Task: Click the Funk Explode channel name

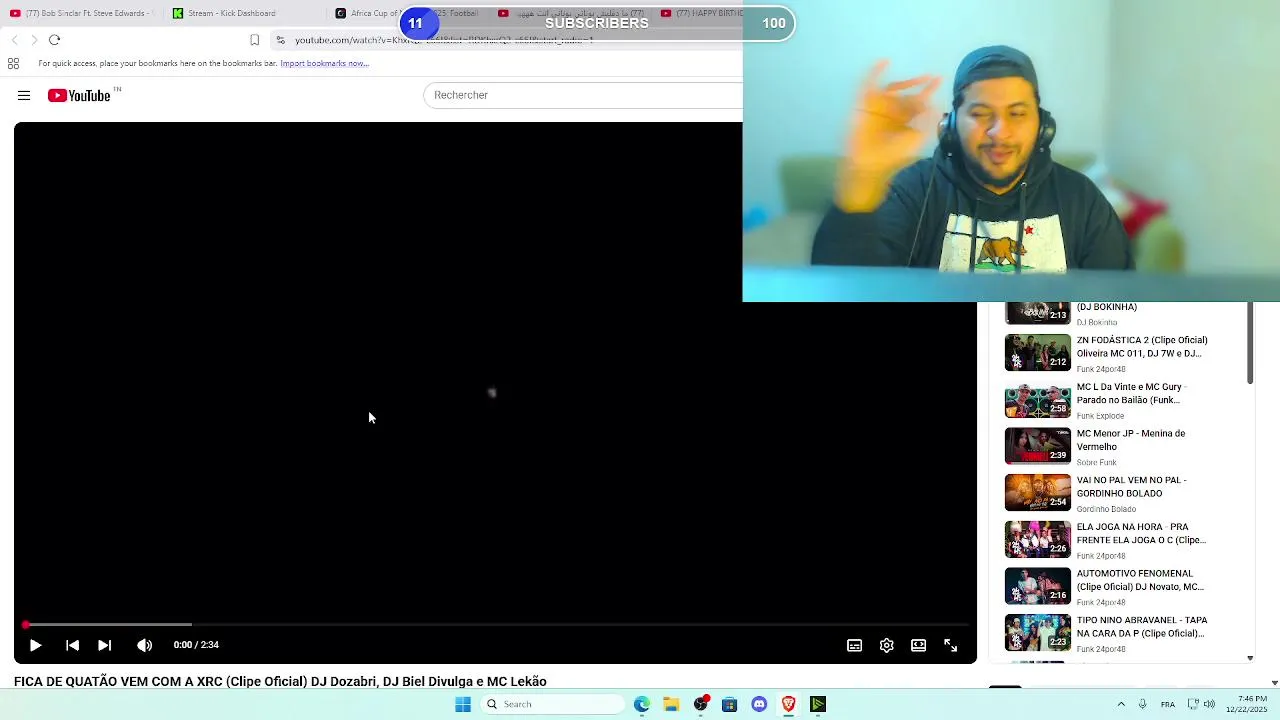Action: point(1100,416)
